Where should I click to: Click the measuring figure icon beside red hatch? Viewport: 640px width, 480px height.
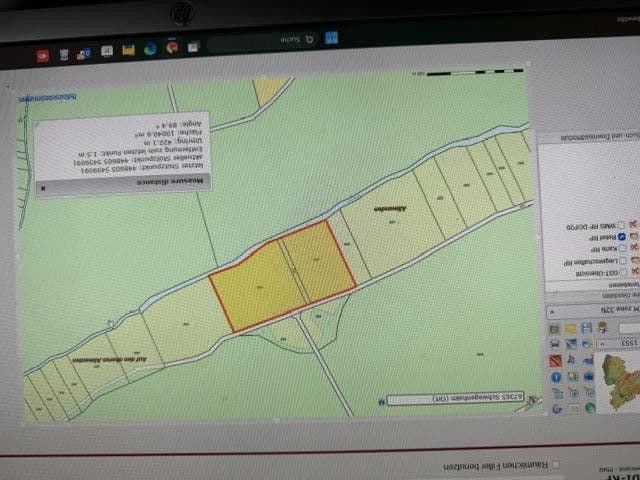[x=571, y=360]
